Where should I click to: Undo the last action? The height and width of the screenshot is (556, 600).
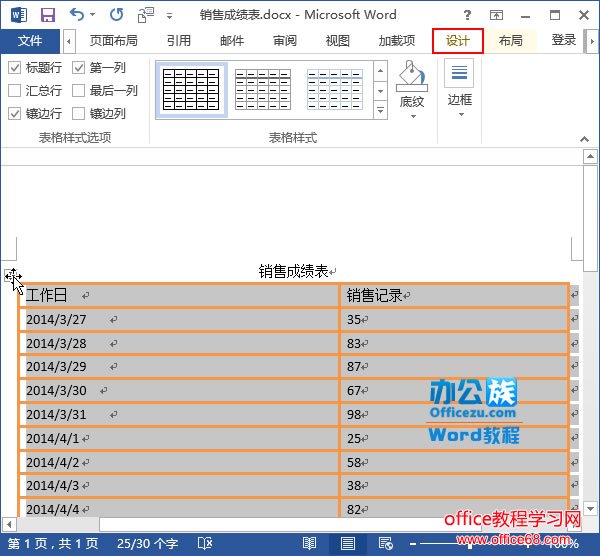pyautogui.click(x=77, y=15)
